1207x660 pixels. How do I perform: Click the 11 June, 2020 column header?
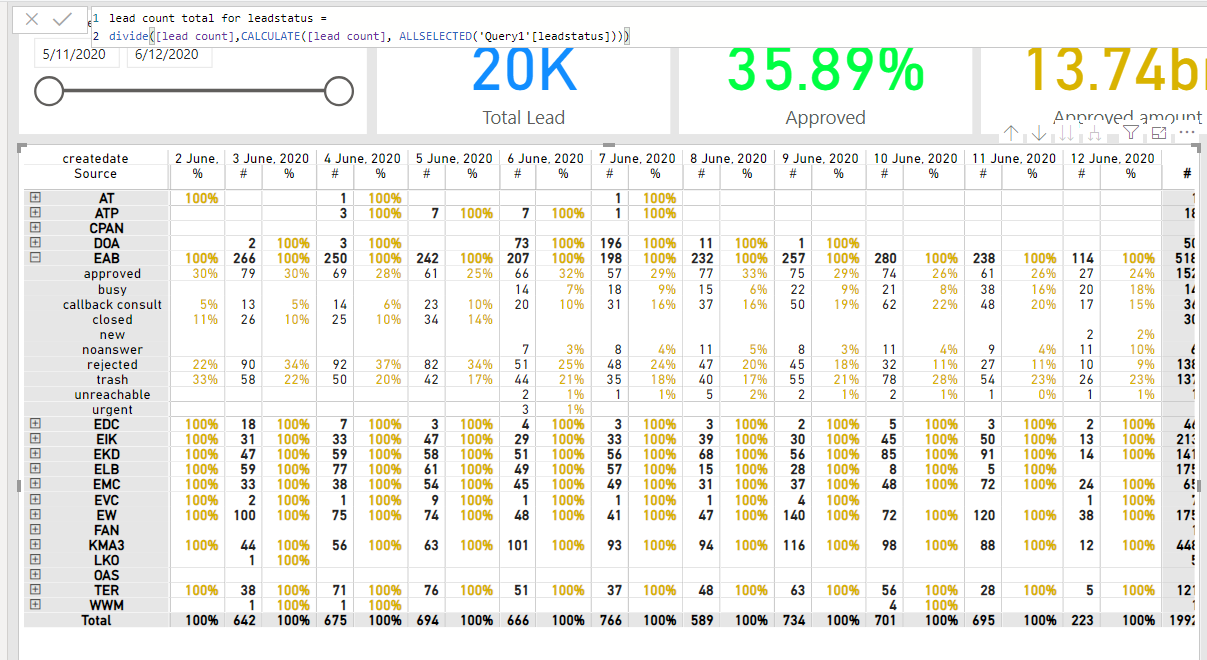click(1014, 158)
